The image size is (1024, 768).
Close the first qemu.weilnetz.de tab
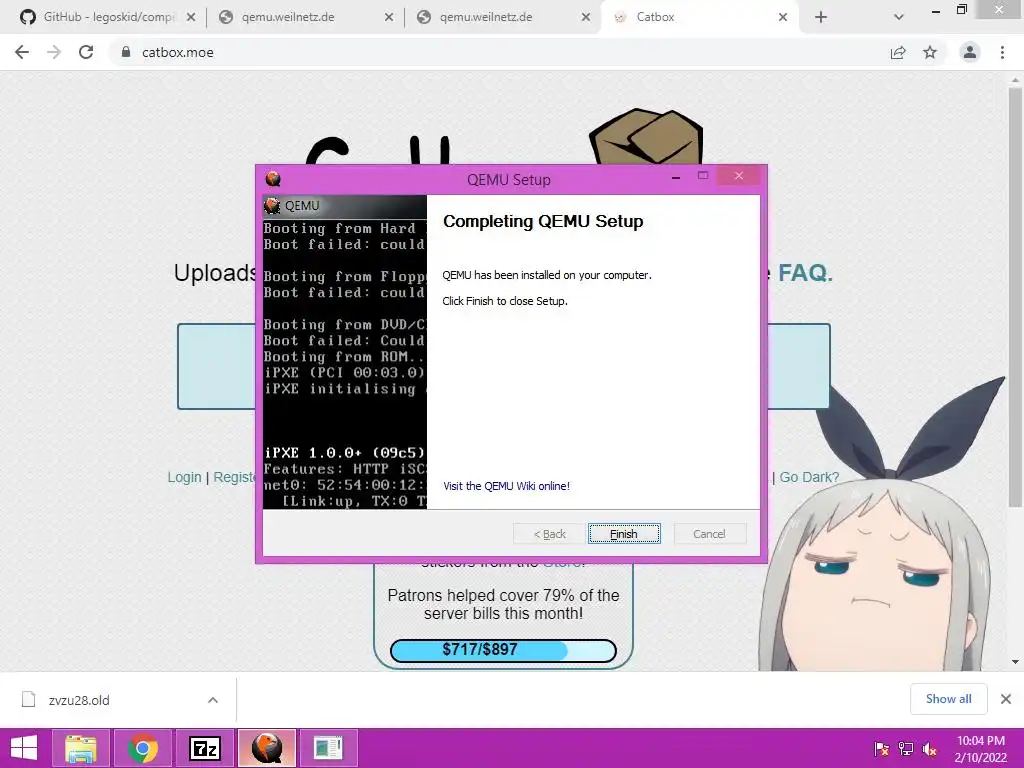click(x=389, y=18)
